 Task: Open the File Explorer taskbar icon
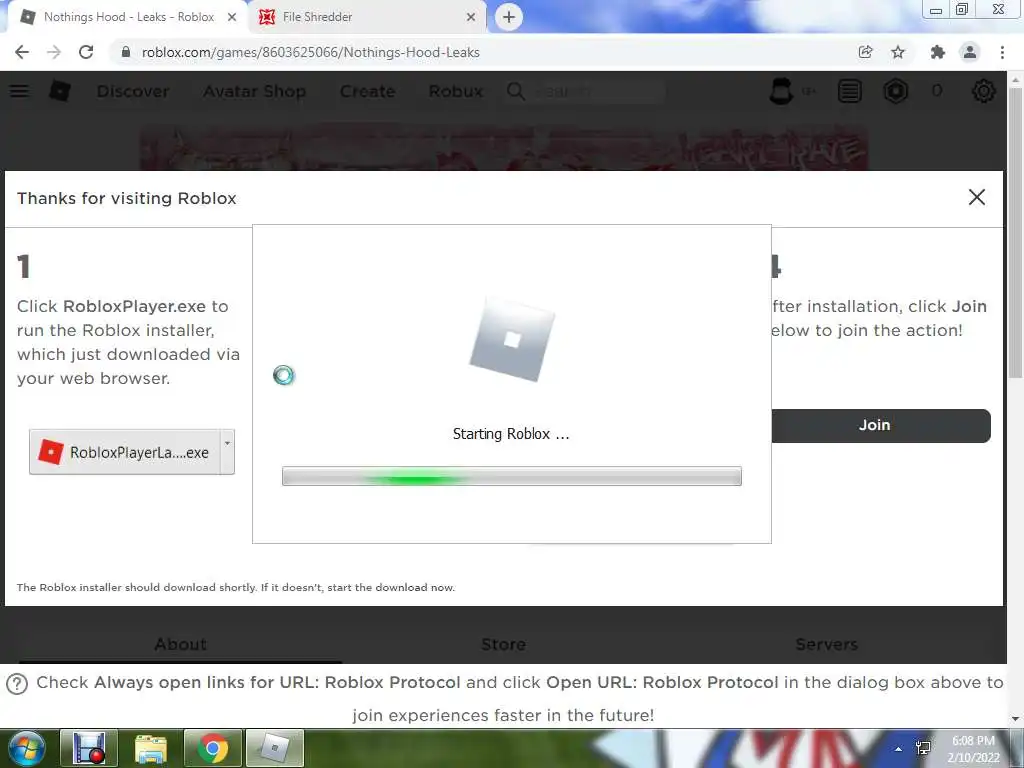point(151,748)
